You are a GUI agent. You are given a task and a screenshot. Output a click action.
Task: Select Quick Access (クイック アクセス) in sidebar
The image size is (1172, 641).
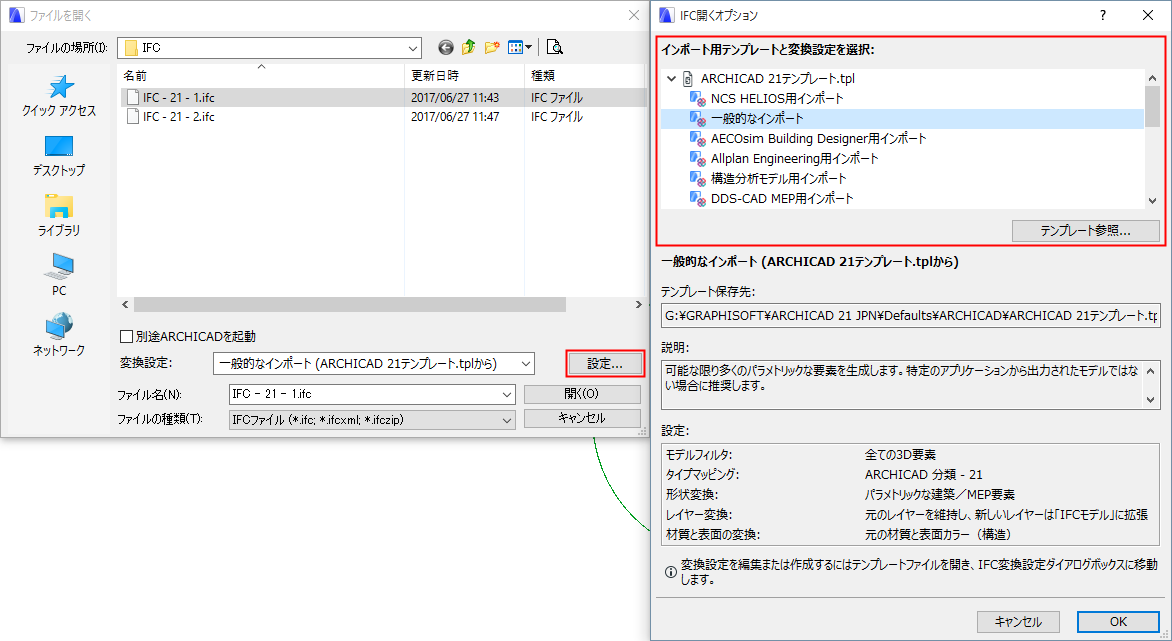(x=59, y=96)
